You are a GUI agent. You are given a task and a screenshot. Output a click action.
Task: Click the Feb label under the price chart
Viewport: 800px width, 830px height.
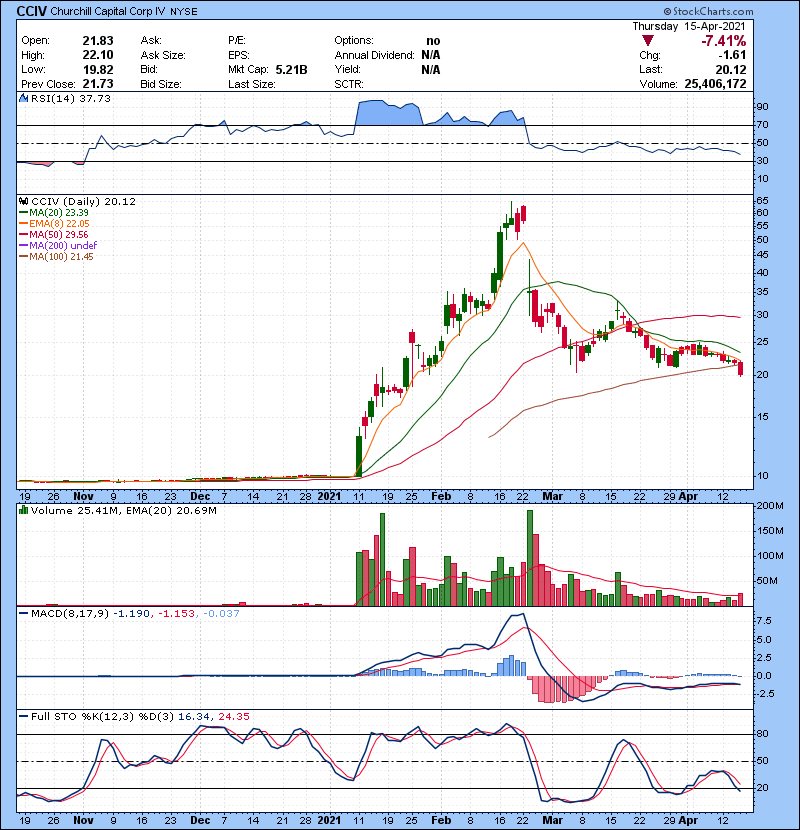point(441,497)
